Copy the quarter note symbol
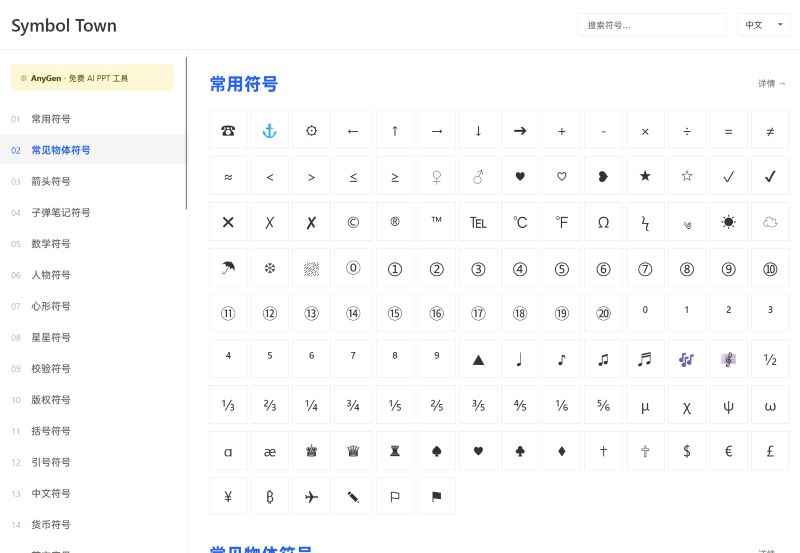Screen dimensions: 800x553 click(x=520, y=359)
